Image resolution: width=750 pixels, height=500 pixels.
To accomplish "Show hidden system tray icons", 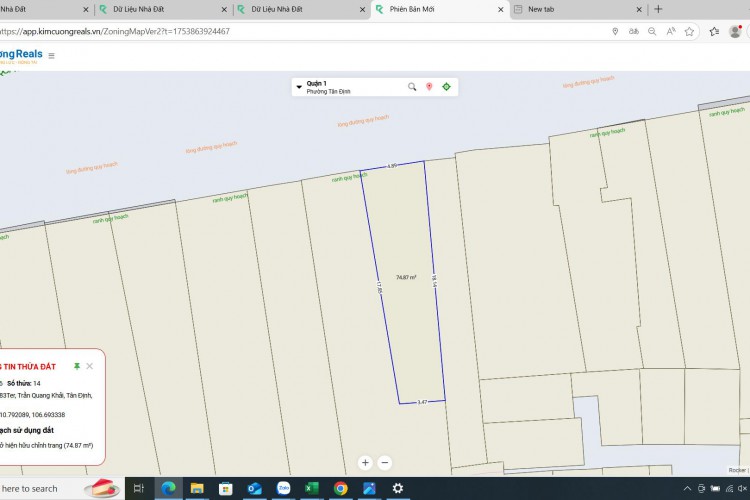I will click(x=687, y=489).
